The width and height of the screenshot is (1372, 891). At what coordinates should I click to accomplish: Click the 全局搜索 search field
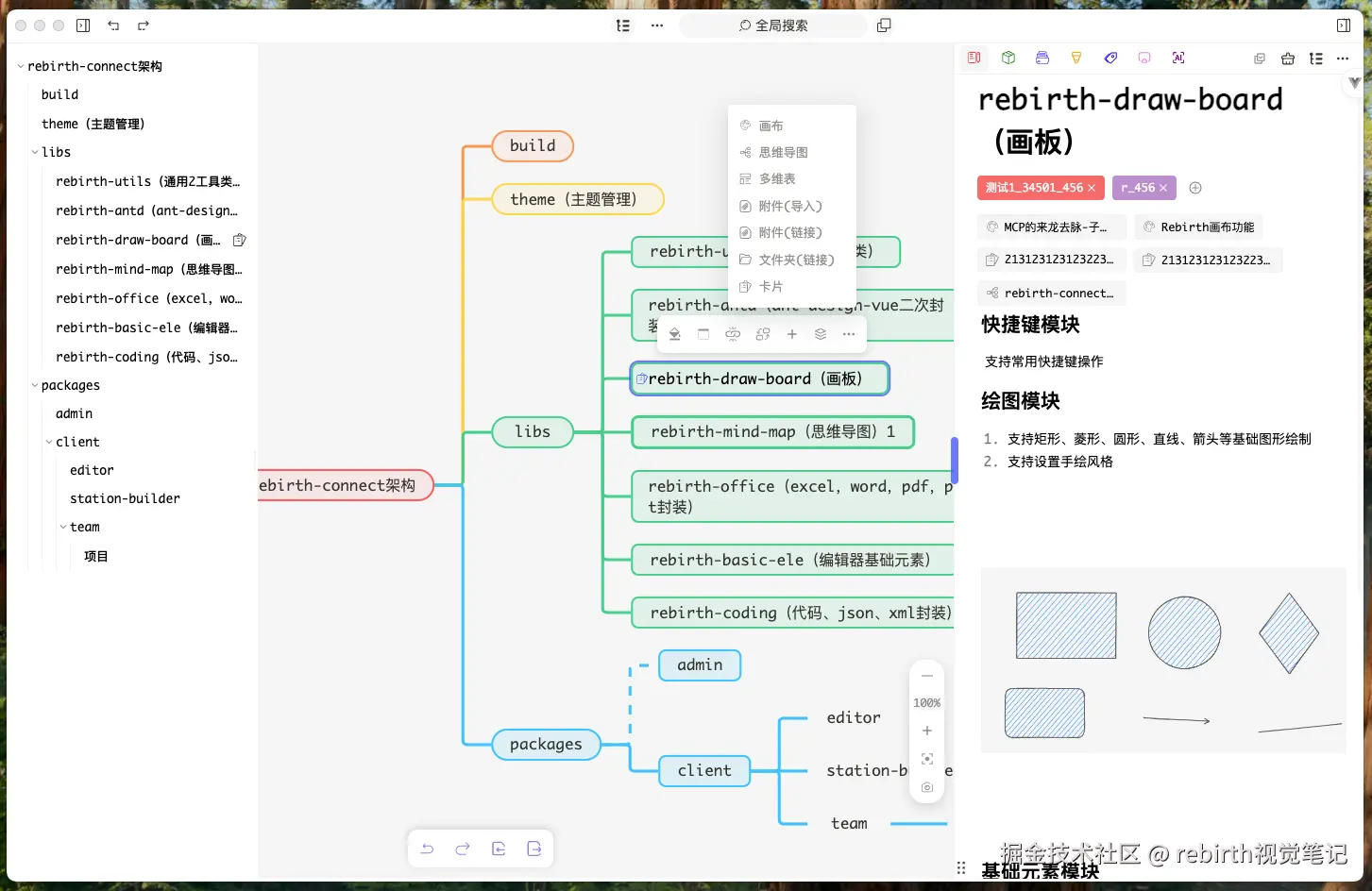pyautogui.click(x=772, y=25)
